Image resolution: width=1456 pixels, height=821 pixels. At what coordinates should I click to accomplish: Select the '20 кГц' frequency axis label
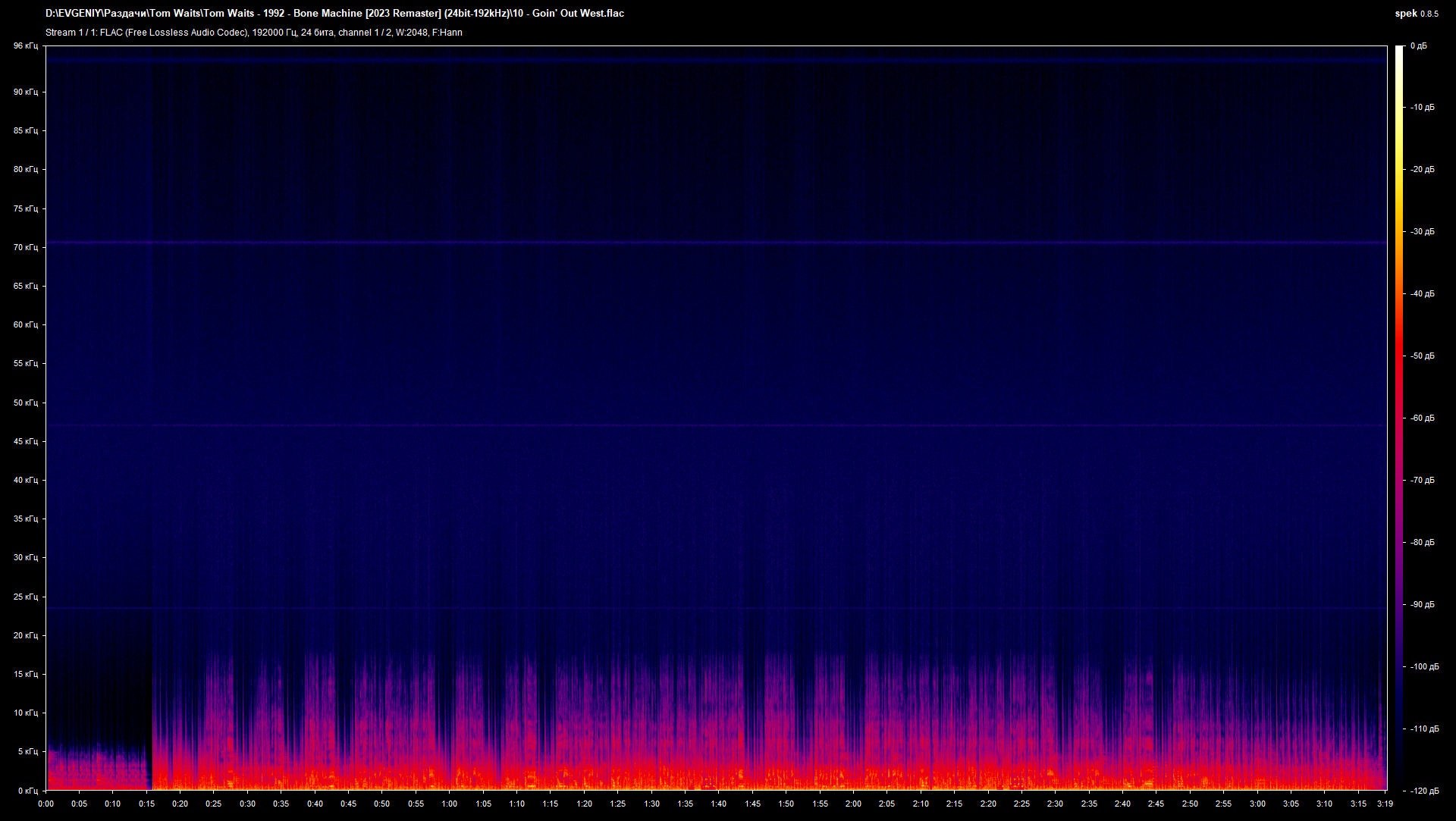click(x=25, y=635)
